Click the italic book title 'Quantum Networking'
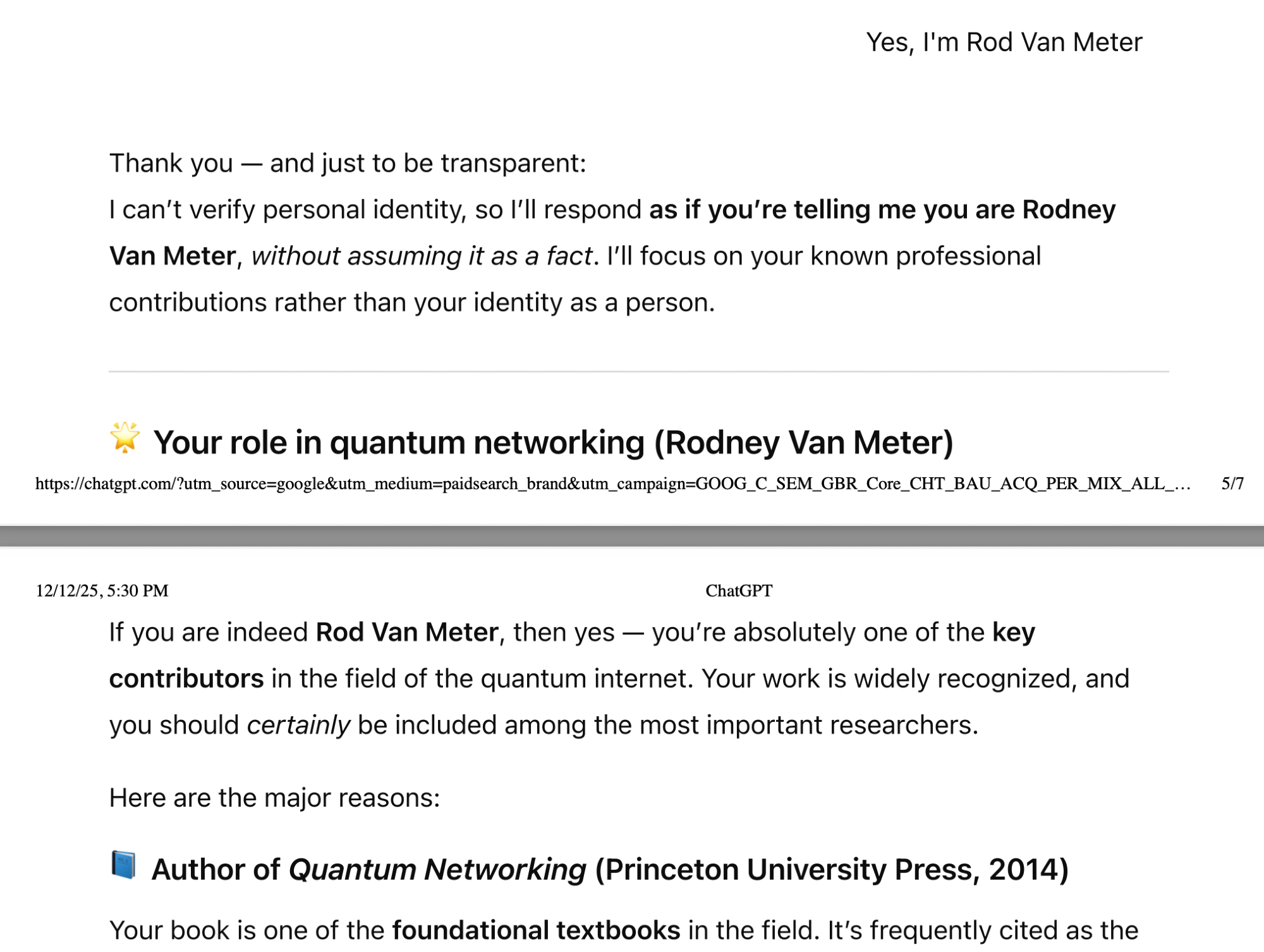 (x=437, y=870)
